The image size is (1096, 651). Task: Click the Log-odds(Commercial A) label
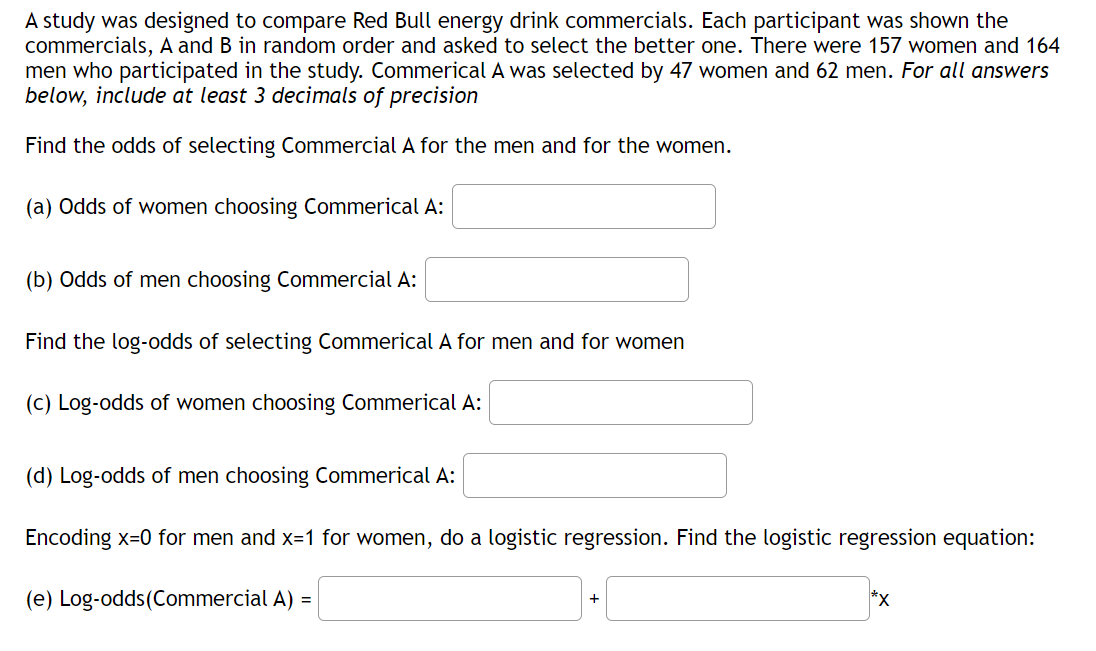click(x=165, y=598)
